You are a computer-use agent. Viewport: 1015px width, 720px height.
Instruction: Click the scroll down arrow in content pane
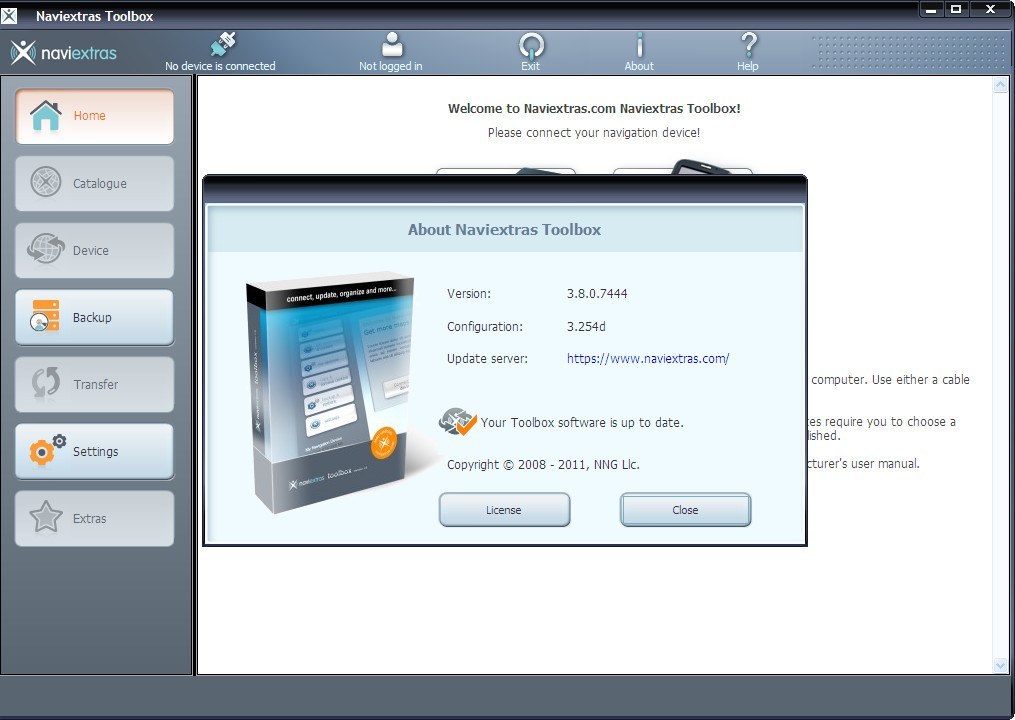click(1001, 665)
